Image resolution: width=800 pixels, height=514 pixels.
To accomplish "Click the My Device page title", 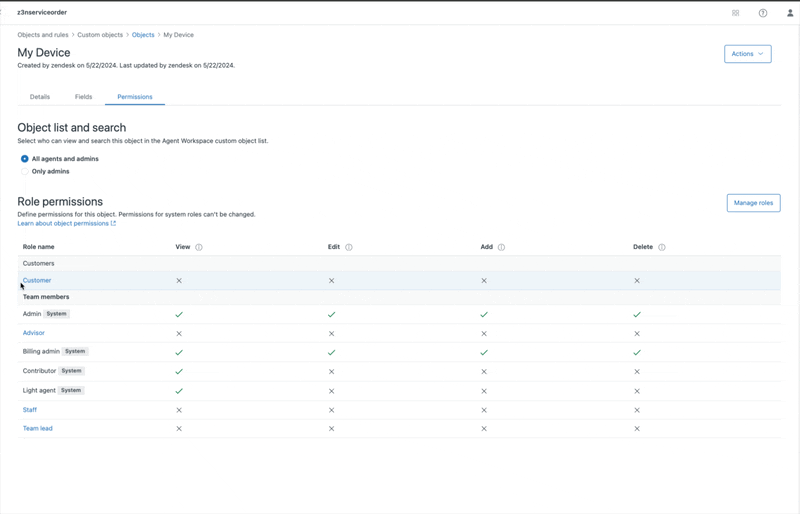I will click(44, 53).
